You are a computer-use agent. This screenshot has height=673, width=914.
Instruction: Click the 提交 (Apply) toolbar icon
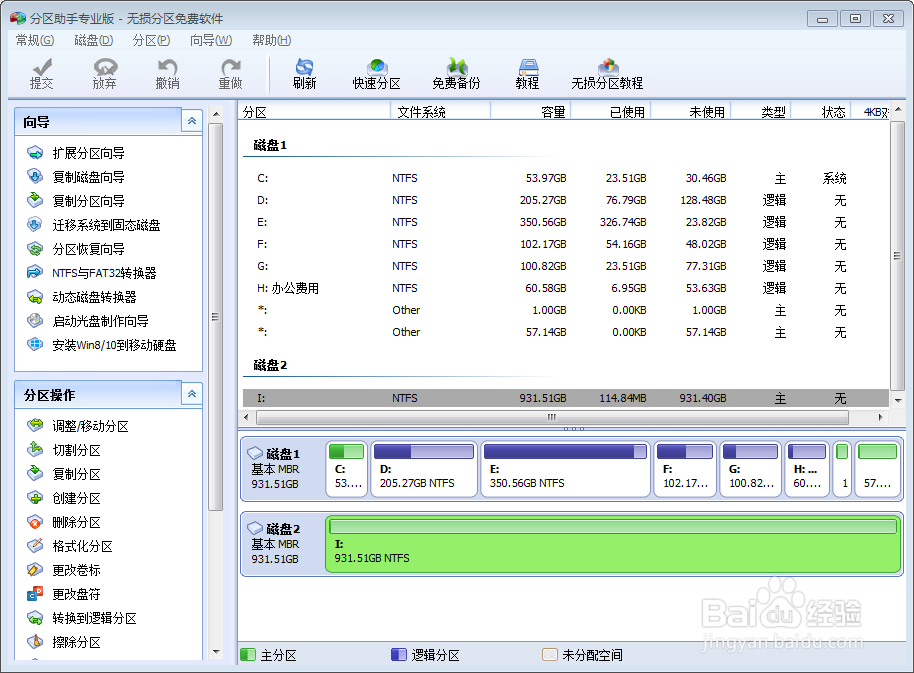[x=41, y=74]
